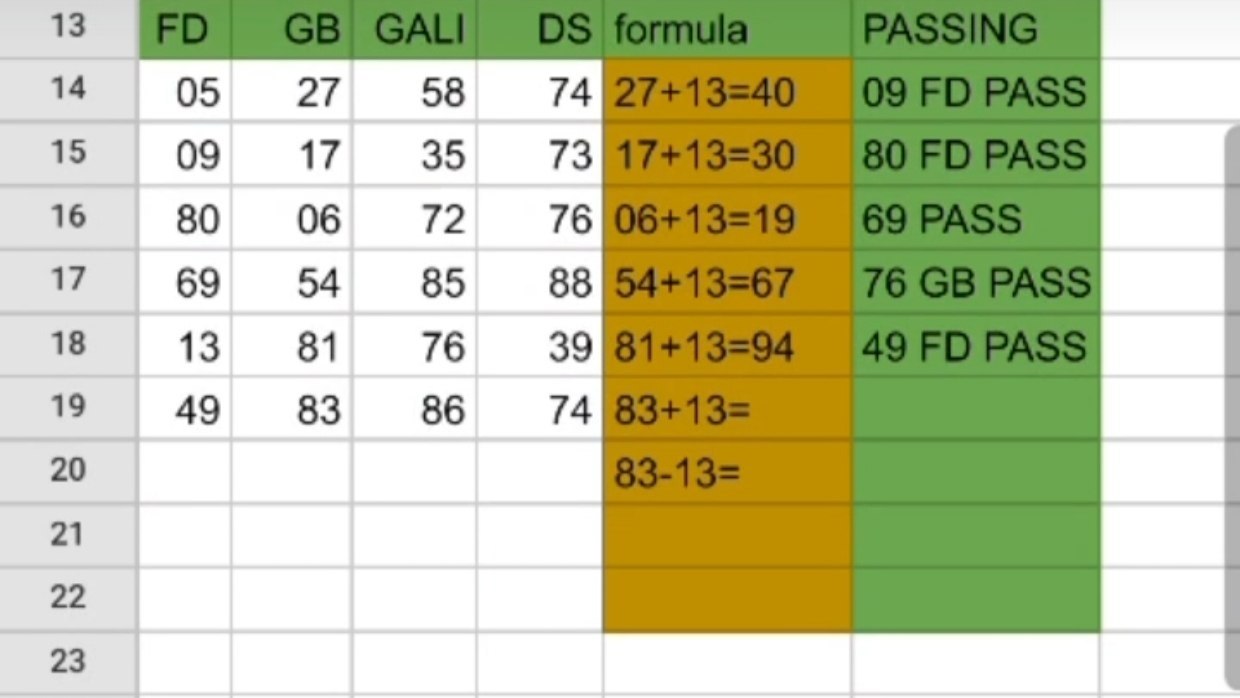Select the cell with 83-13=
This screenshot has width=1240, height=698.
pos(728,472)
